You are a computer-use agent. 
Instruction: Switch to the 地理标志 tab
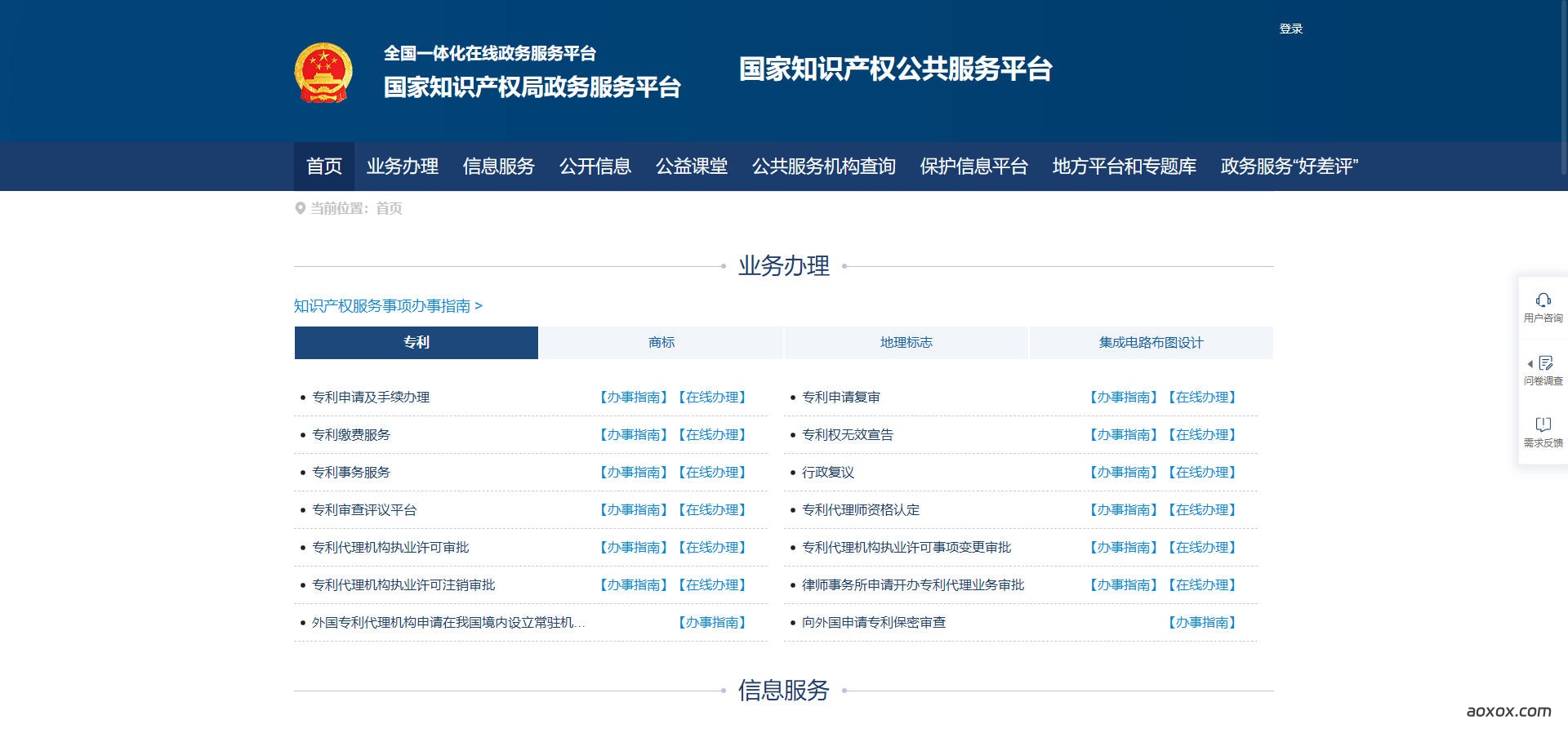pos(907,343)
